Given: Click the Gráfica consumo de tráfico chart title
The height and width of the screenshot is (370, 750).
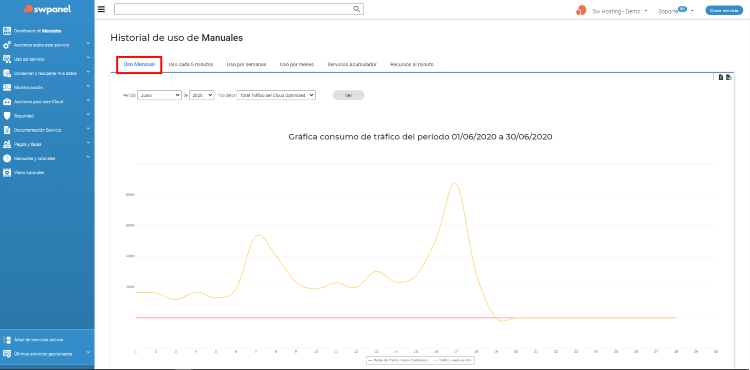Looking at the screenshot, I should pyautogui.click(x=420, y=137).
